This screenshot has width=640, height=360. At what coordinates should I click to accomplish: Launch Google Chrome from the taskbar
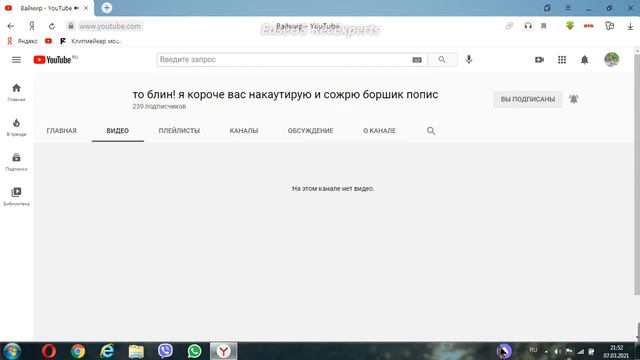(78, 351)
